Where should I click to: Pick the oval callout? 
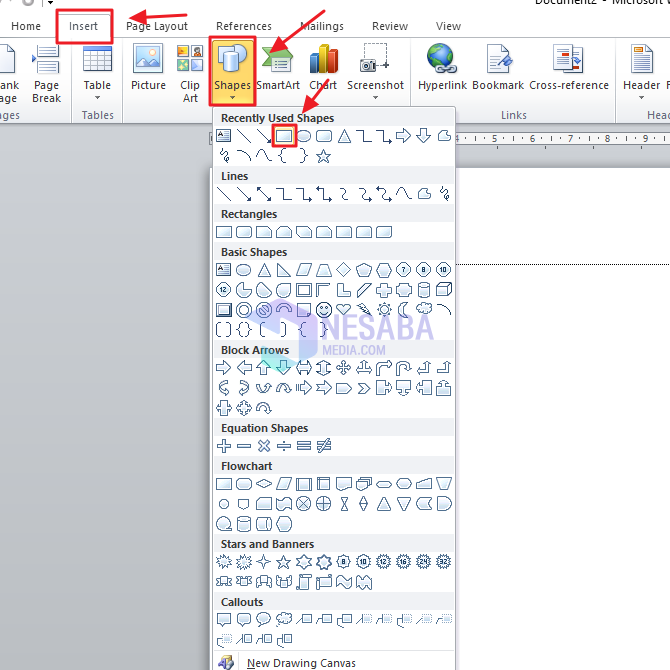tap(264, 619)
